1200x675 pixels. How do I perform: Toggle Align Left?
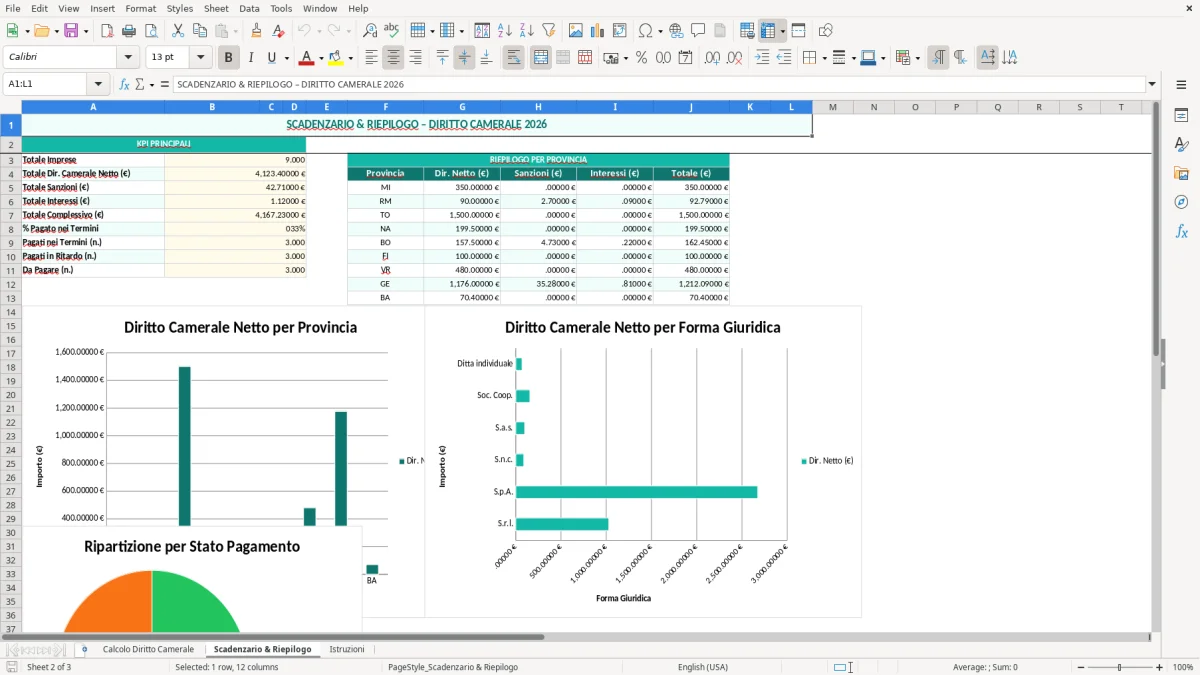371,58
